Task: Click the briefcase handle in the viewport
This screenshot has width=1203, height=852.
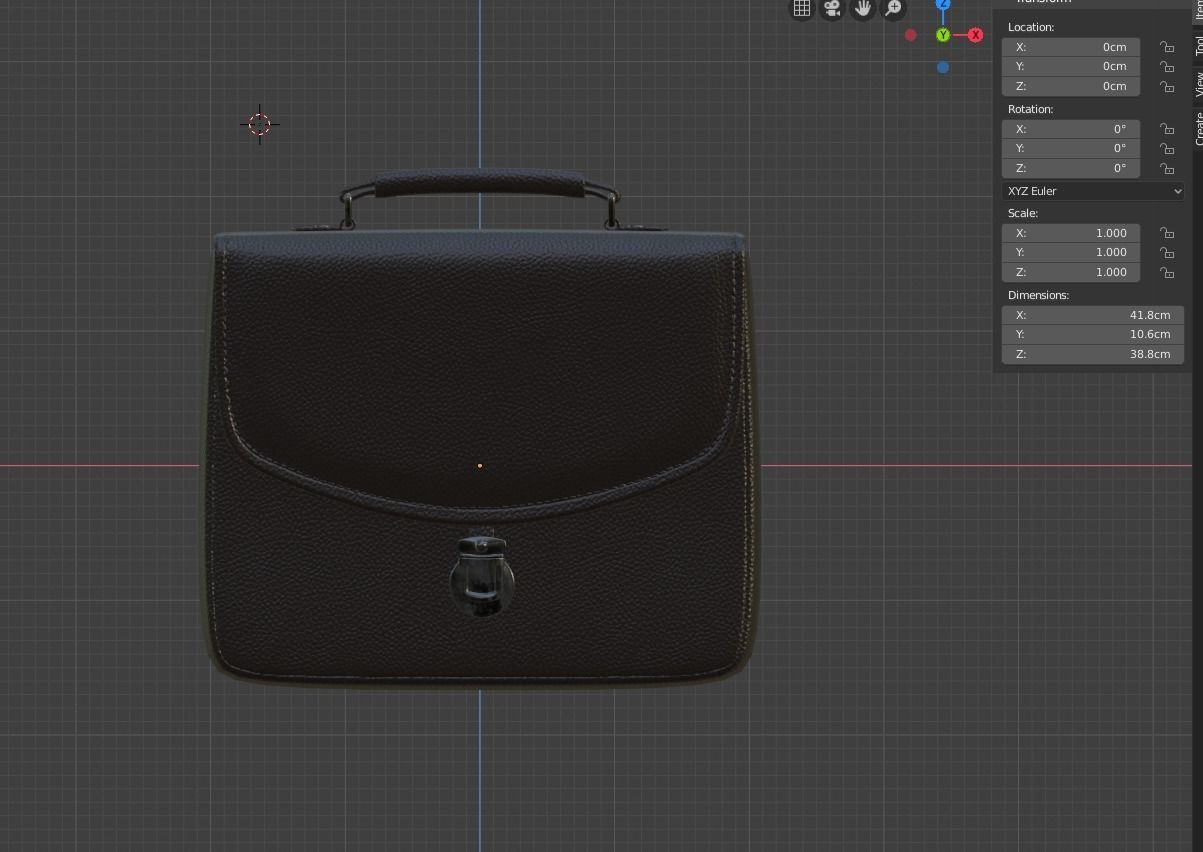Action: click(x=479, y=184)
